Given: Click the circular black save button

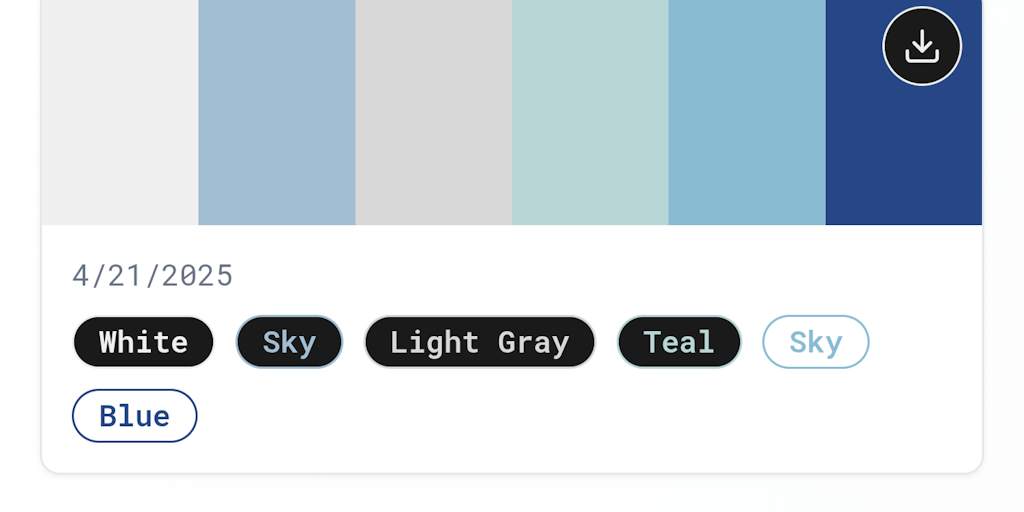Looking at the screenshot, I should 921,46.
